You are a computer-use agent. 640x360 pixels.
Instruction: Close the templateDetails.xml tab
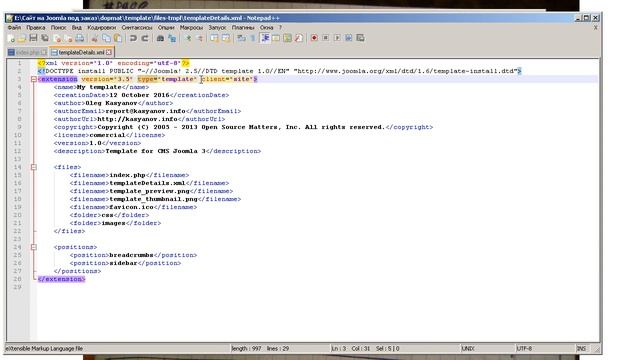point(109,53)
